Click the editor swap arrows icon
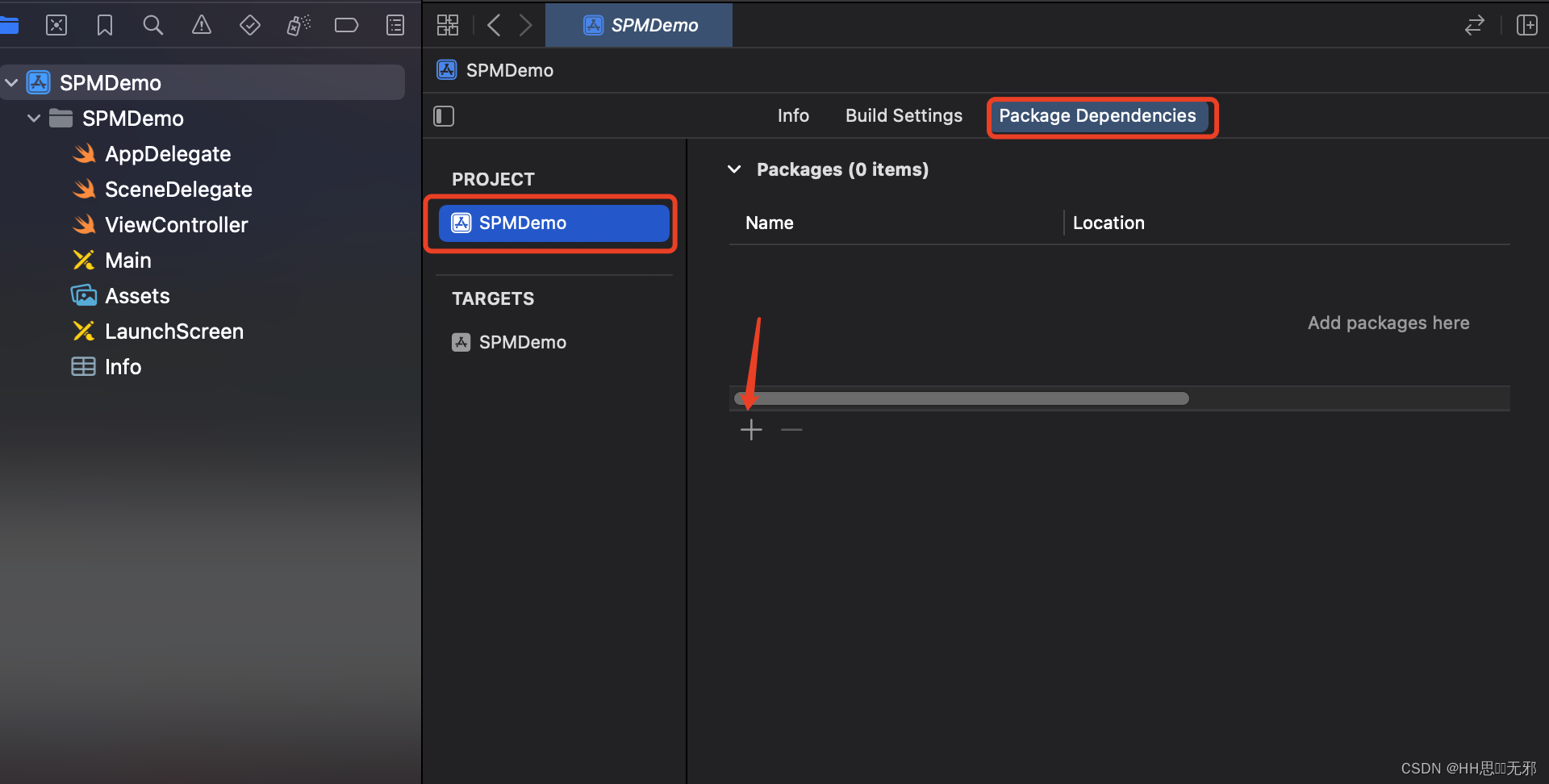Image resolution: width=1549 pixels, height=784 pixels. point(1475,25)
